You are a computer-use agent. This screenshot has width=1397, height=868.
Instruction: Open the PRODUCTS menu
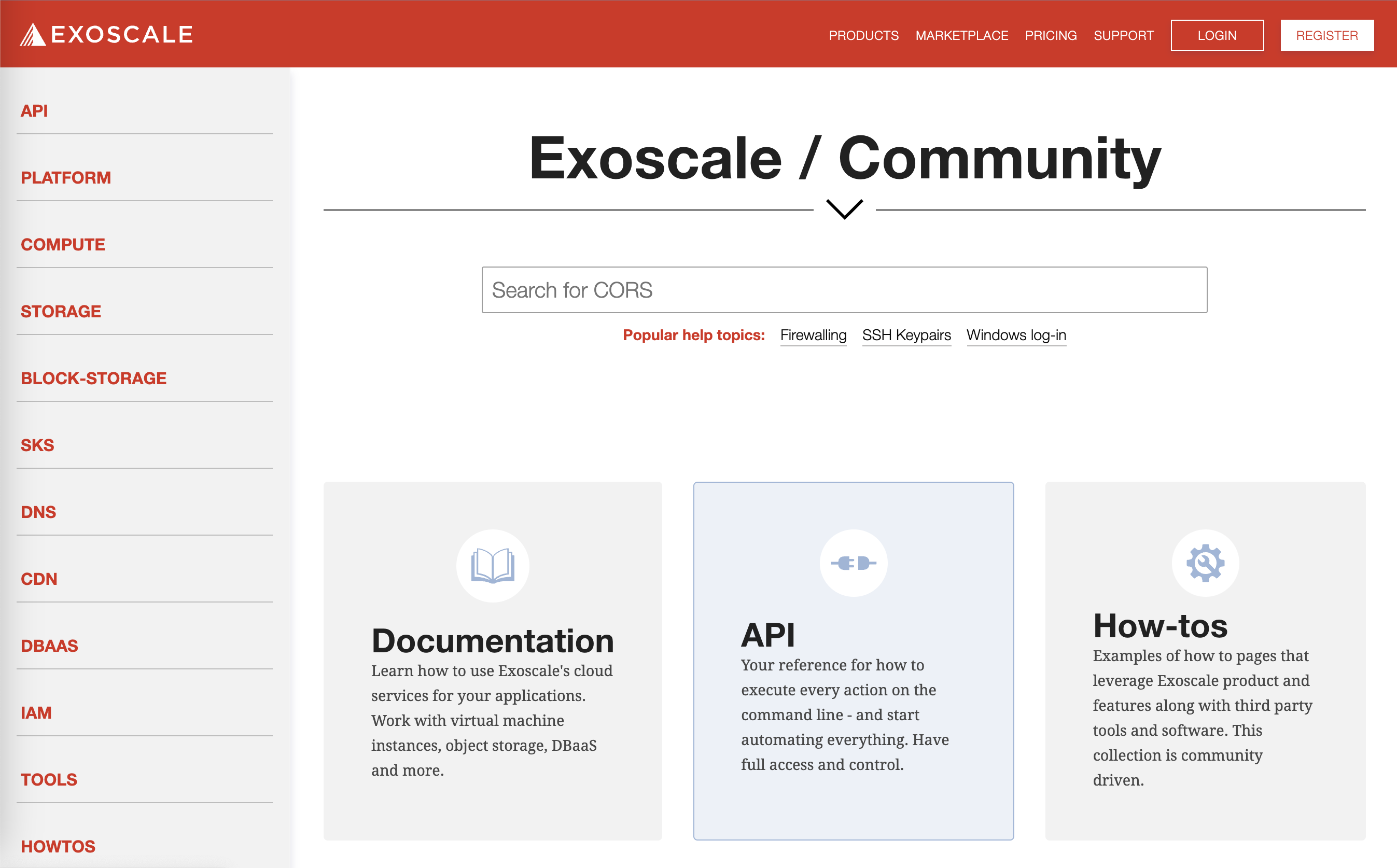pos(864,35)
